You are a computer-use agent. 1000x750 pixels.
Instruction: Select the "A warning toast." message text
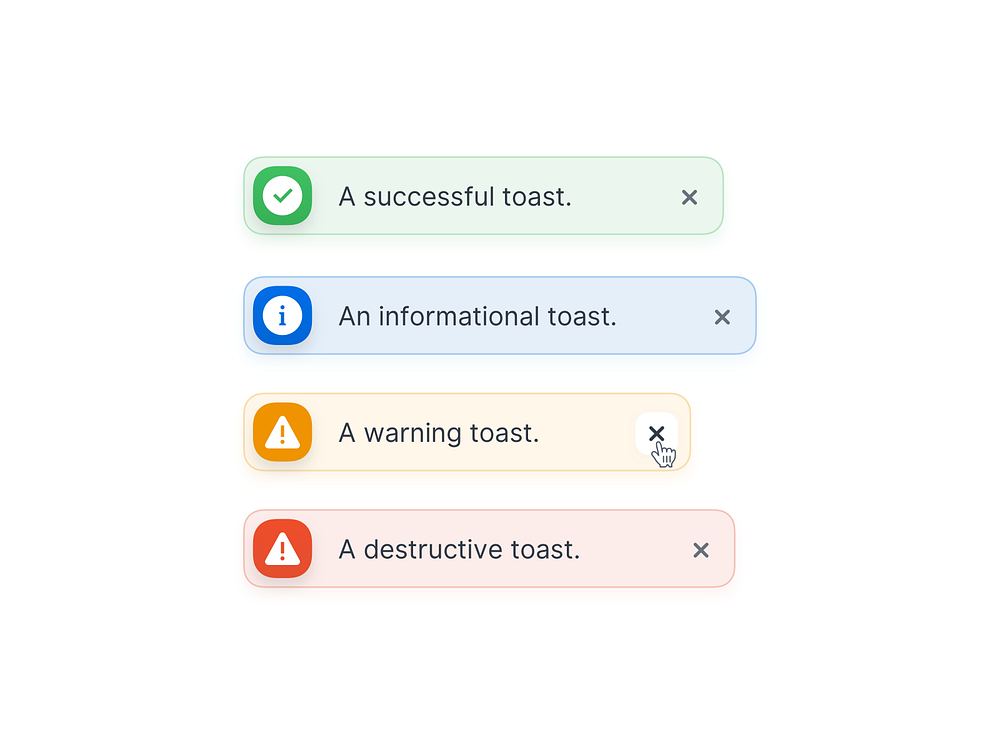point(440,432)
